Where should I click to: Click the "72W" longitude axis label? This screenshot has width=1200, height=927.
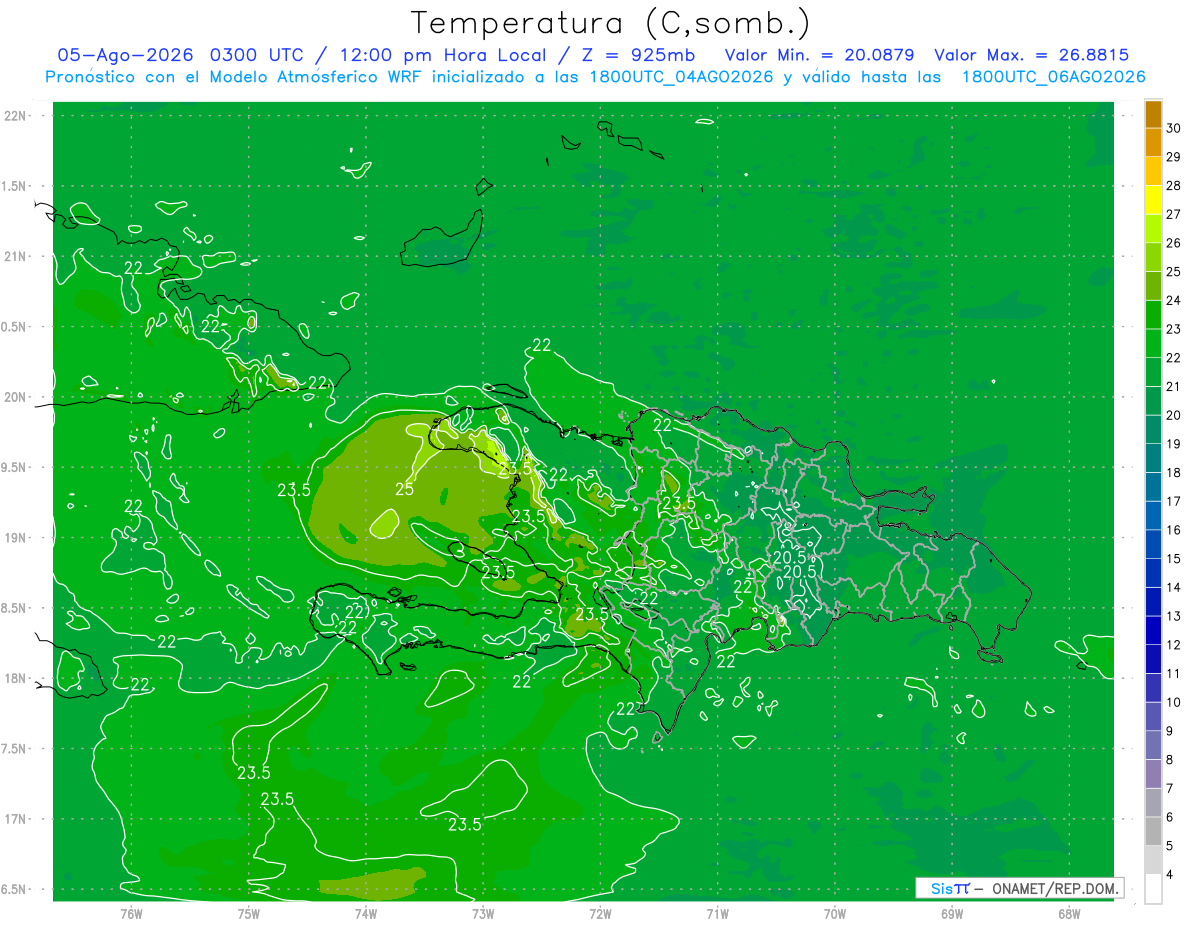[x=600, y=913]
